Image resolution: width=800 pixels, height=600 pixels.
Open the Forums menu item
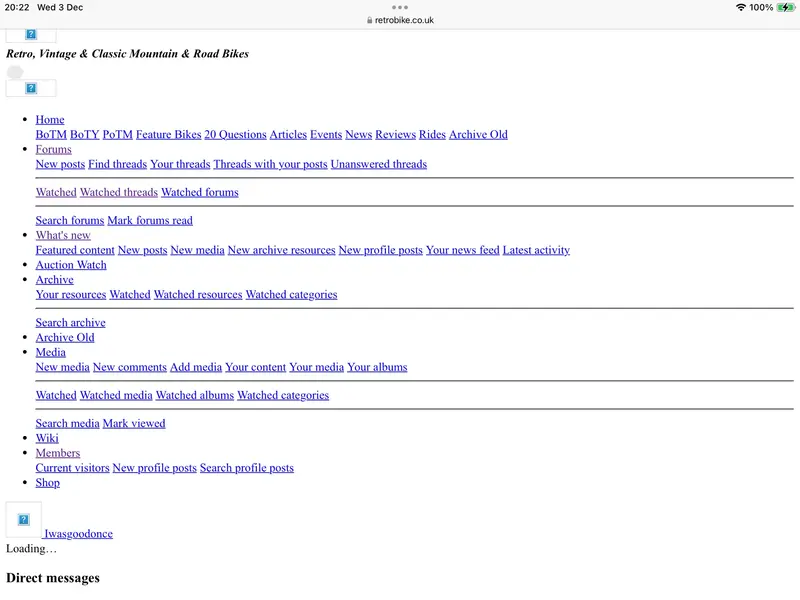click(53, 149)
